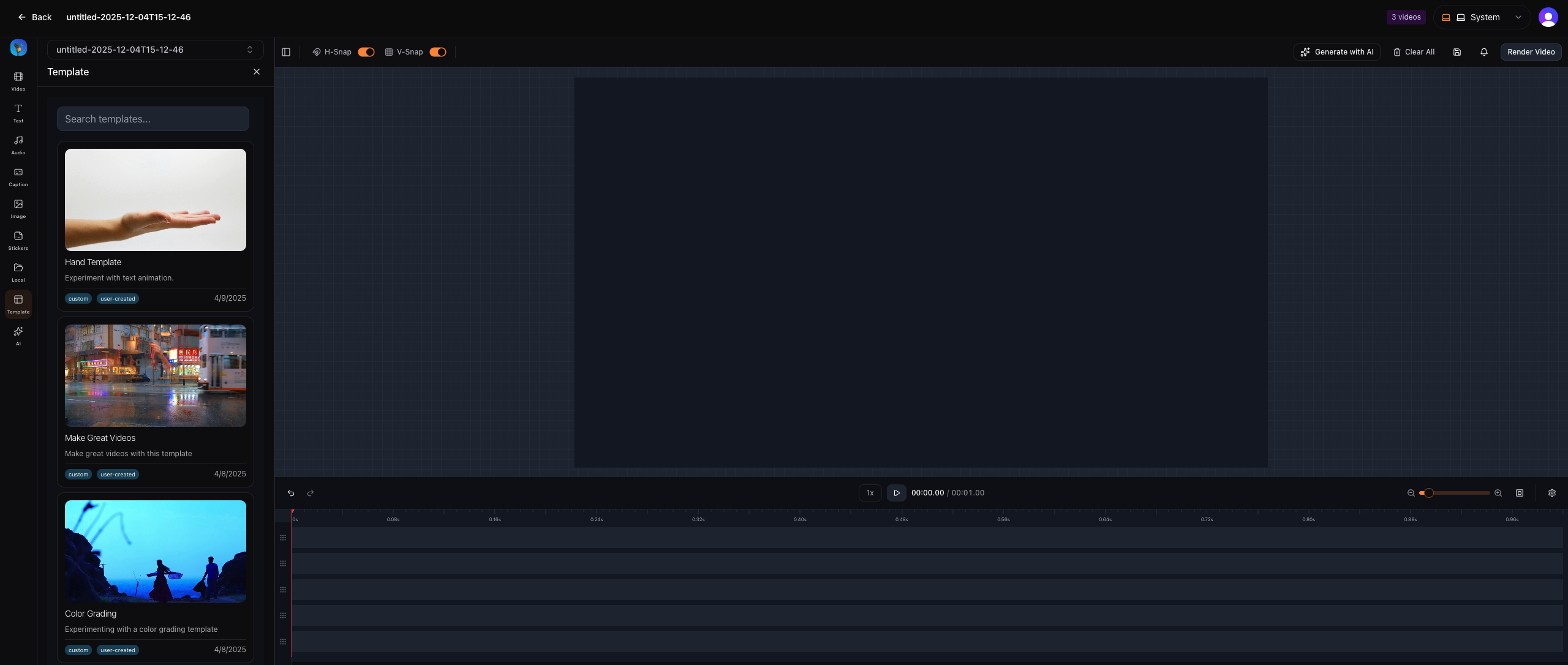Switch to the Local files tab
The width and height of the screenshot is (1568, 665).
(18, 272)
